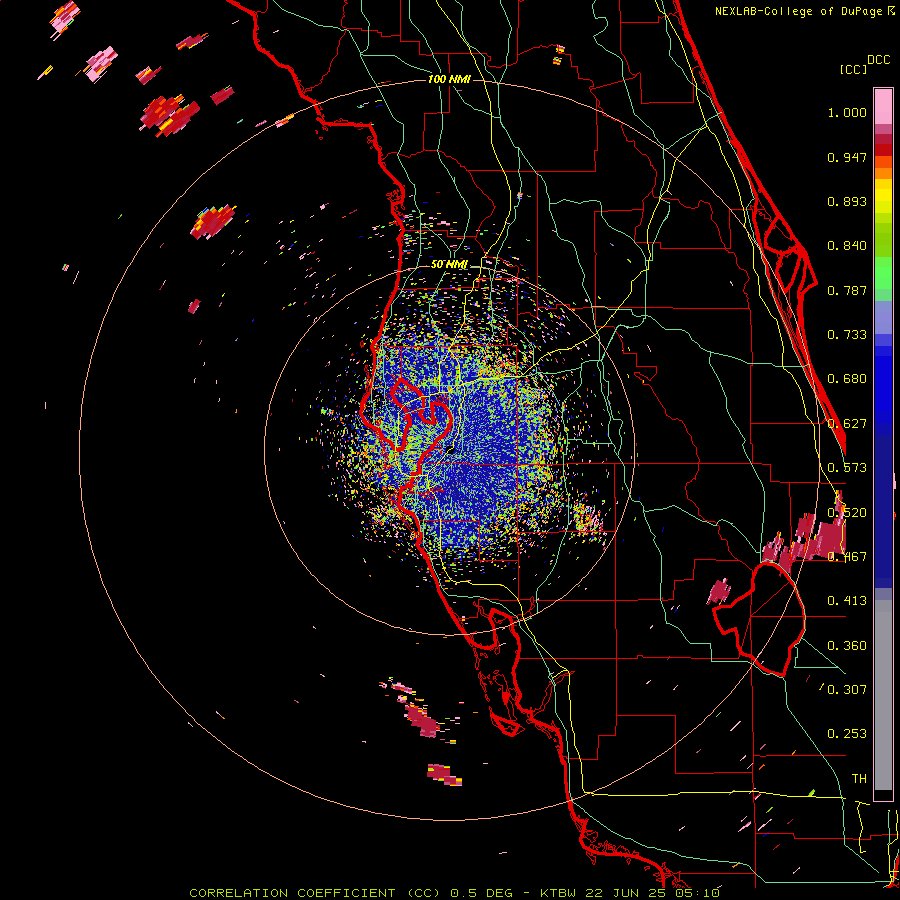Pick the bright green color scale segment
This screenshot has height=900, width=900.
pyautogui.click(x=883, y=274)
